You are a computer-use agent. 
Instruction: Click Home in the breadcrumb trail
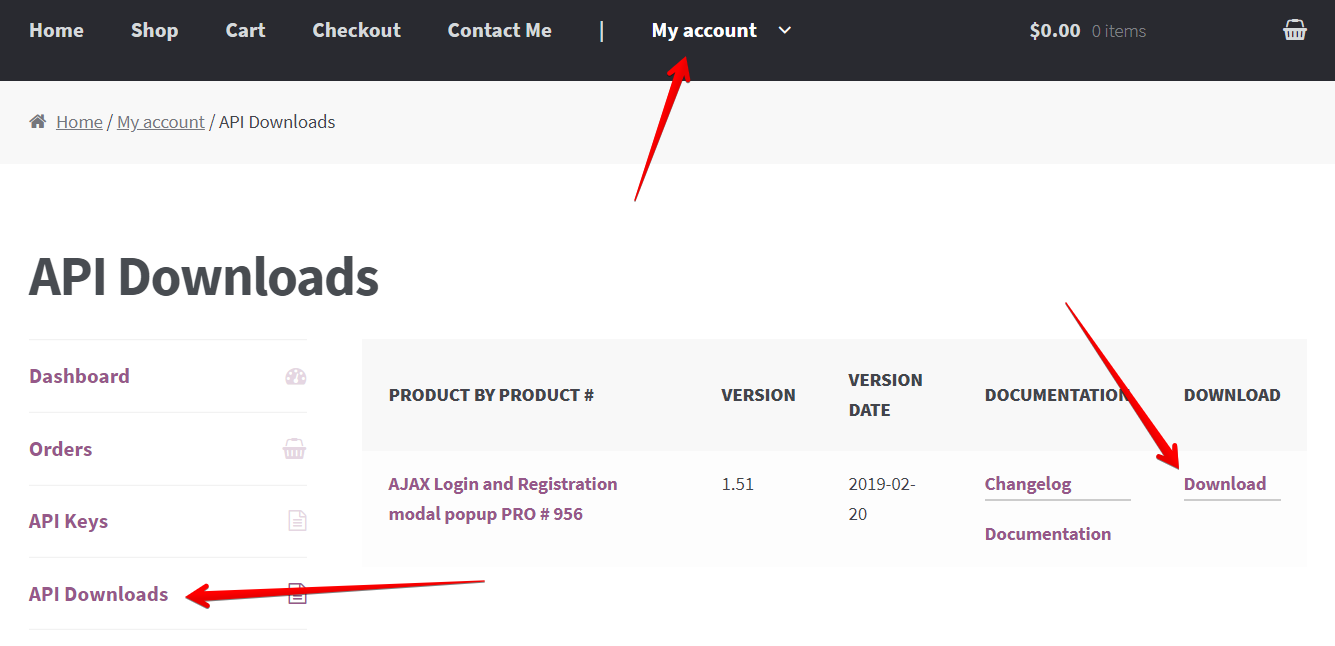click(79, 121)
